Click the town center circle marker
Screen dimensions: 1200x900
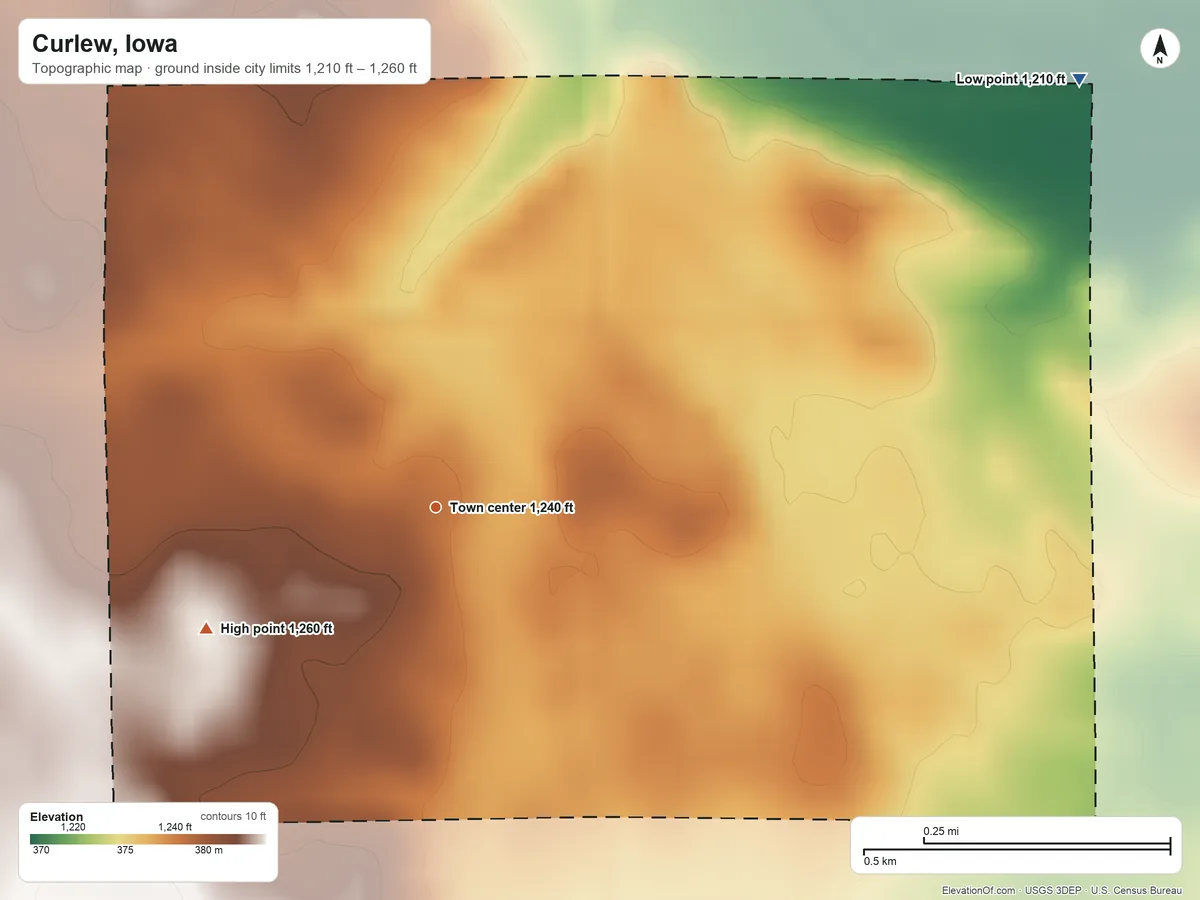[x=435, y=507]
